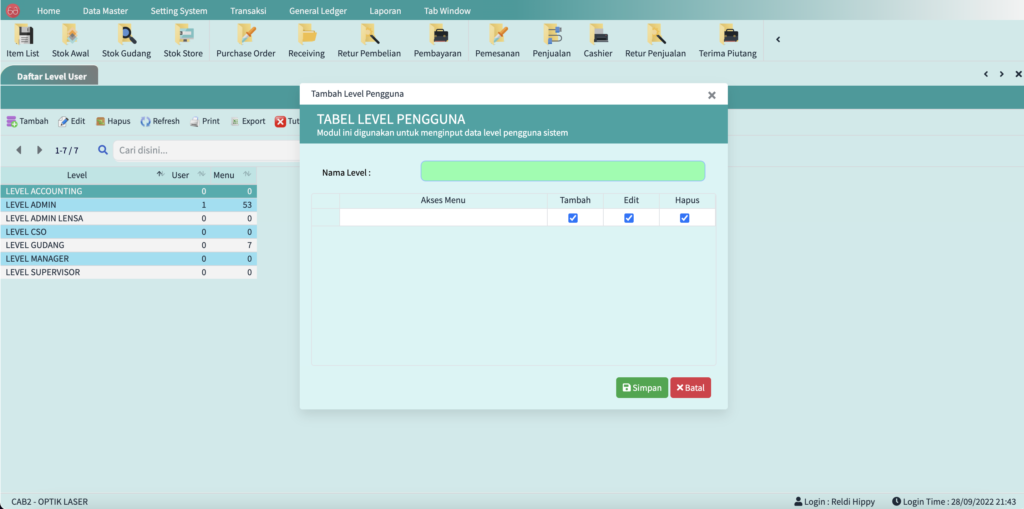Image resolution: width=1024 pixels, height=509 pixels.
Task: Open the Data Master menu
Action: (x=105, y=10)
